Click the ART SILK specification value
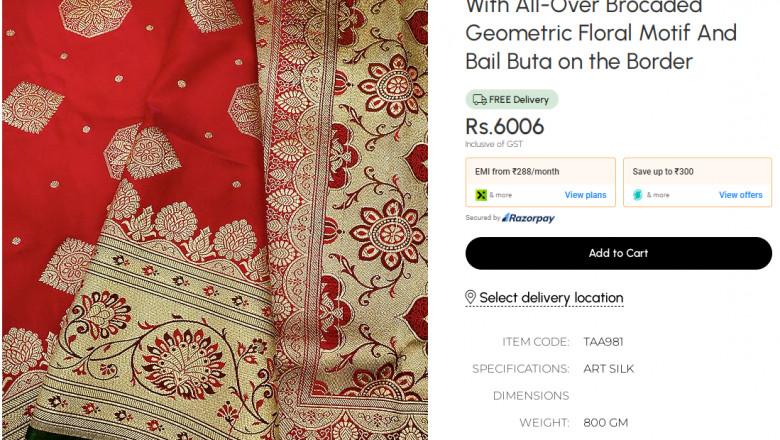 [608, 368]
